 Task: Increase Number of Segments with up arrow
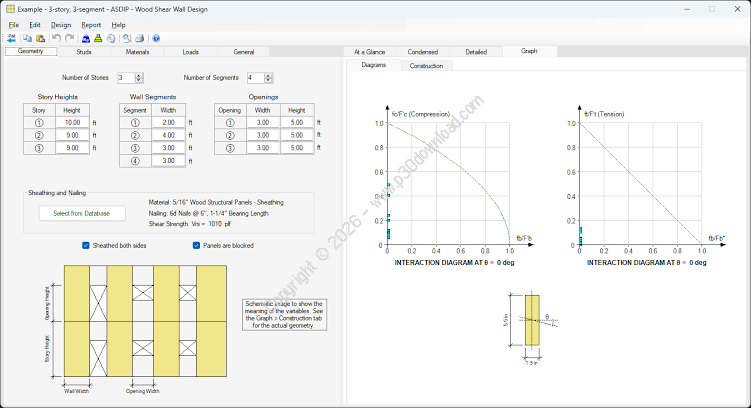268,75
